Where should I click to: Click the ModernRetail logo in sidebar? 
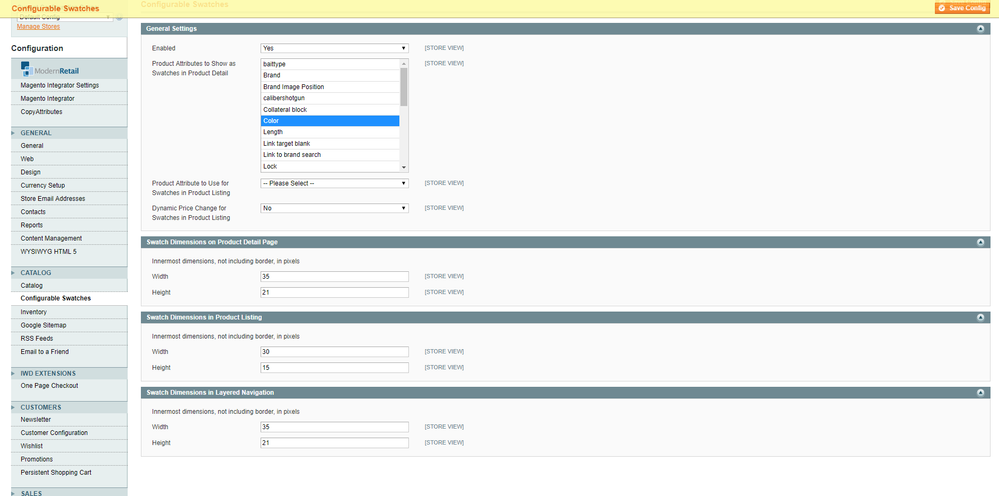(50, 70)
